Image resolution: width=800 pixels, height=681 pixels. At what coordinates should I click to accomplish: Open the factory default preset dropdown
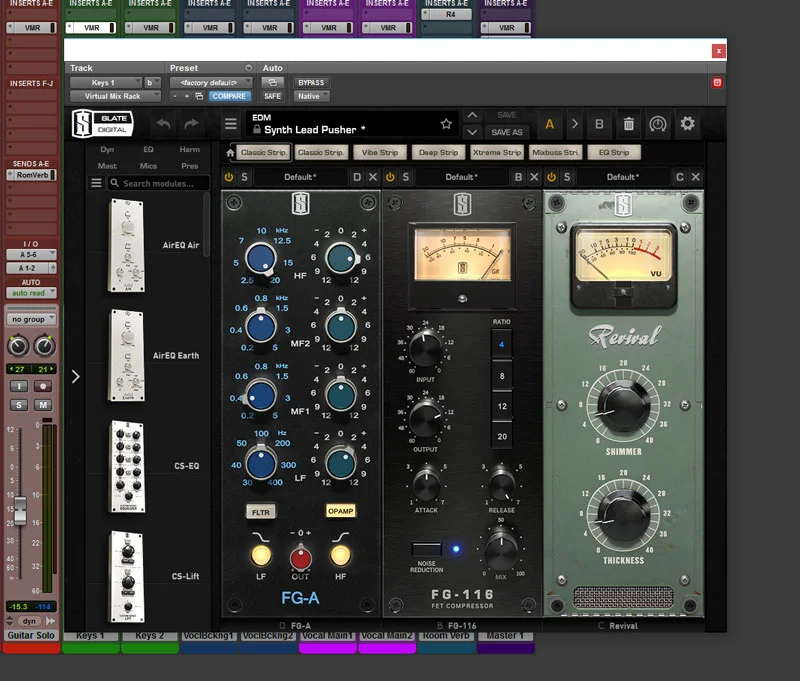(x=213, y=82)
